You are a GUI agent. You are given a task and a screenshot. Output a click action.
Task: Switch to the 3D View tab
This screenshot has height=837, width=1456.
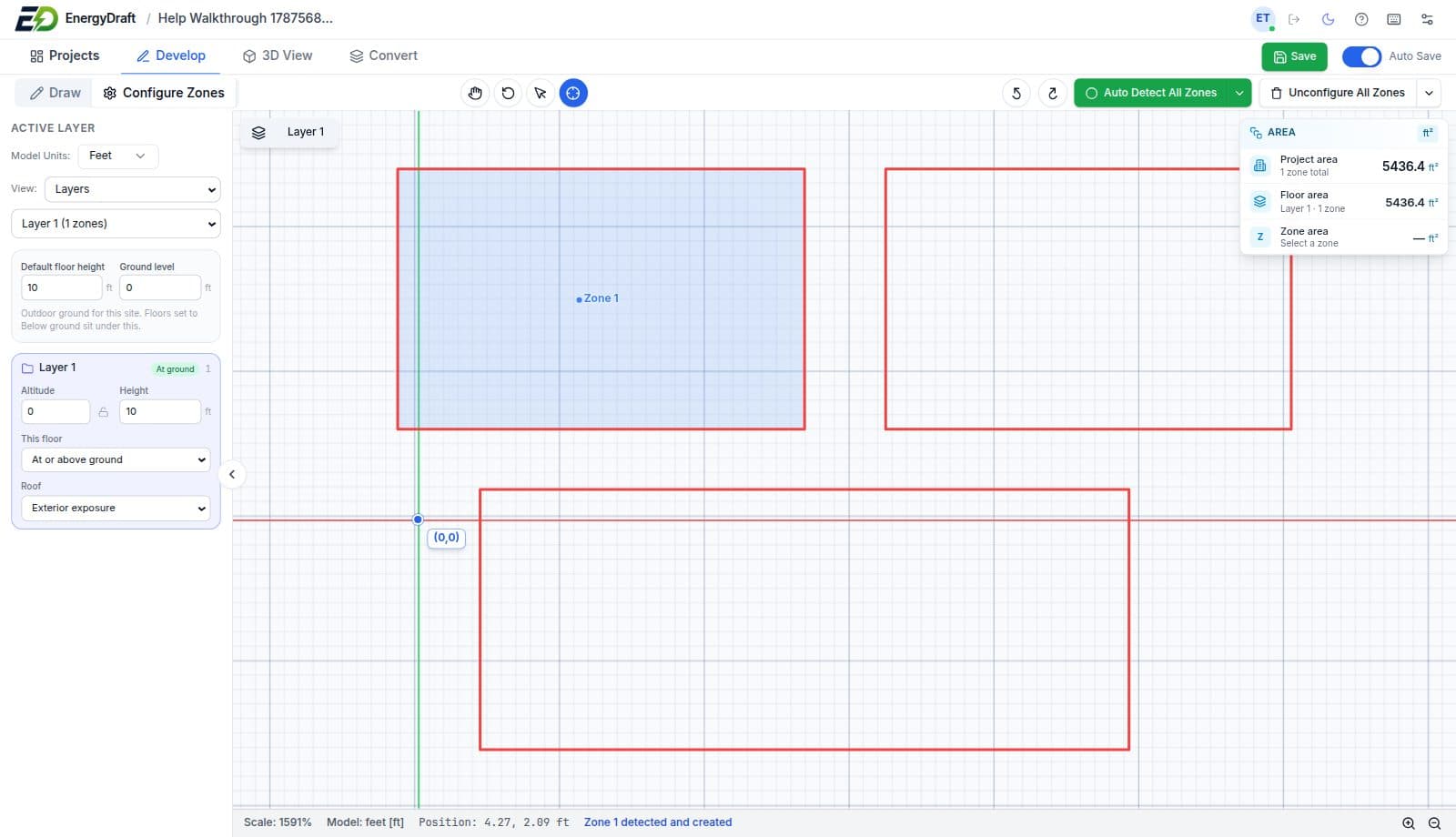click(278, 55)
